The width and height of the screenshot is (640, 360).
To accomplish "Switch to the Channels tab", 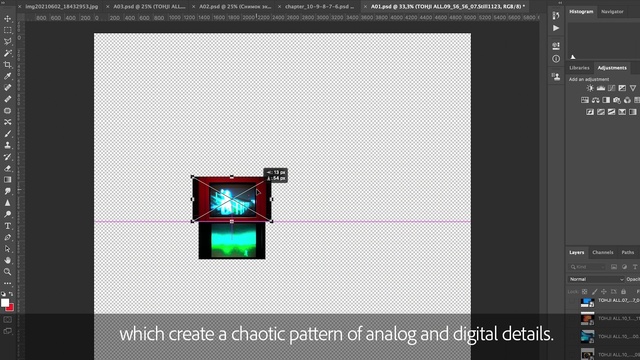I will pyautogui.click(x=602, y=252).
